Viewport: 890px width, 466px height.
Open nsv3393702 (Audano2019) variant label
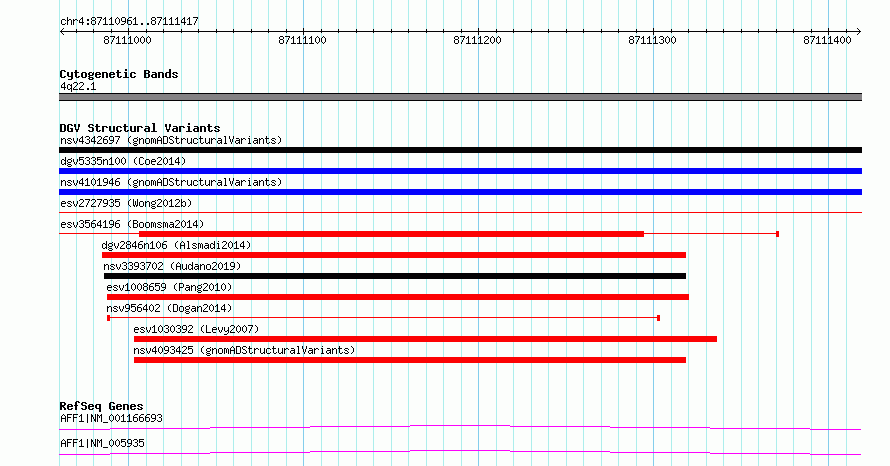coord(172,266)
